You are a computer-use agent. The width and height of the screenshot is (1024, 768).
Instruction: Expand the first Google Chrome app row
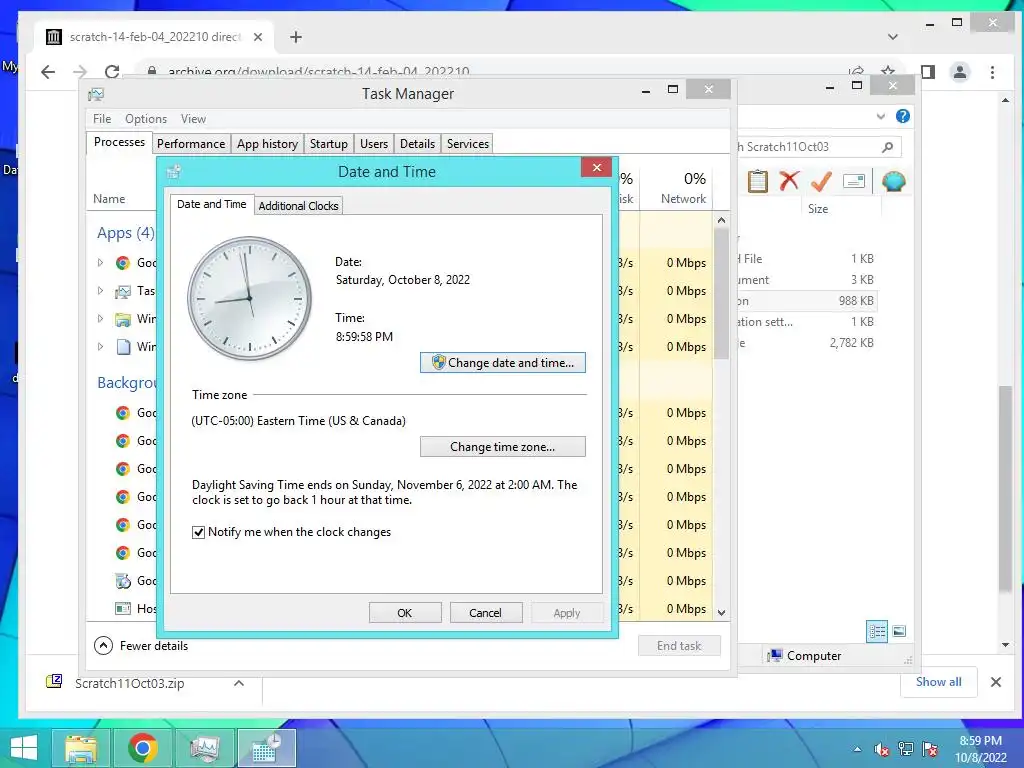(x=100, y=263)
